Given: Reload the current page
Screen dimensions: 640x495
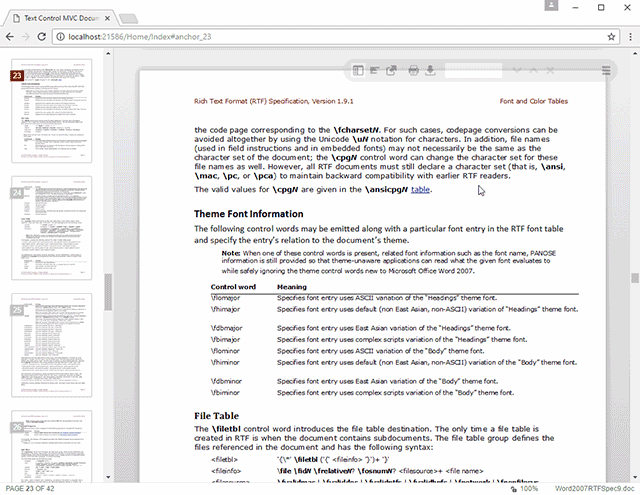Looking at the screenshot, I should click(41, 37).
